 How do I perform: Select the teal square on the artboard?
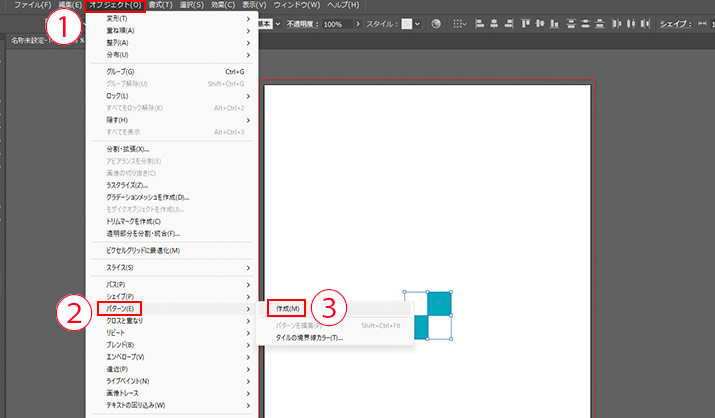[439, 303]
